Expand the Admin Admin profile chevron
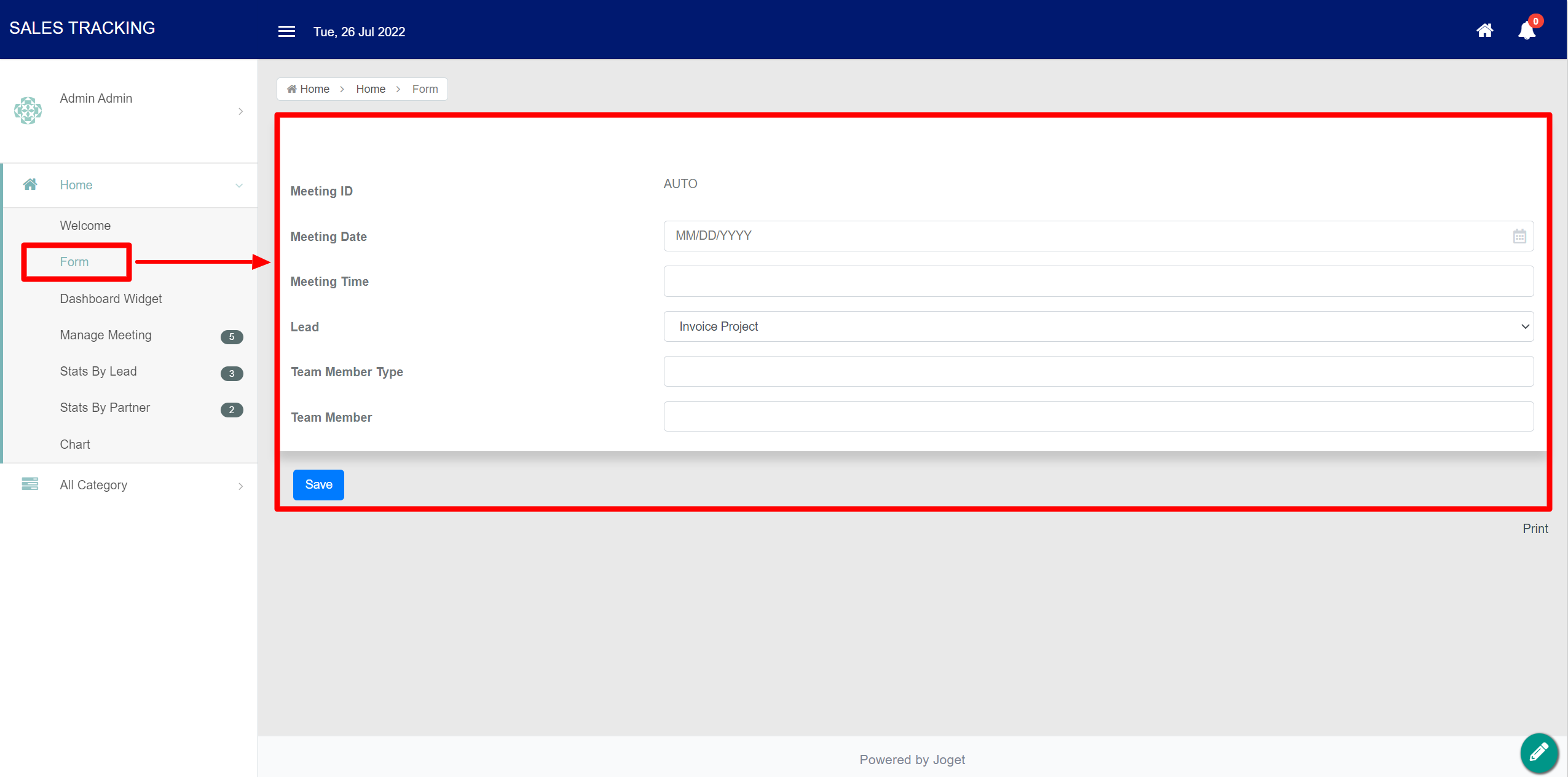Viewport: 1568px width, 777px height. tap(240, 111)
